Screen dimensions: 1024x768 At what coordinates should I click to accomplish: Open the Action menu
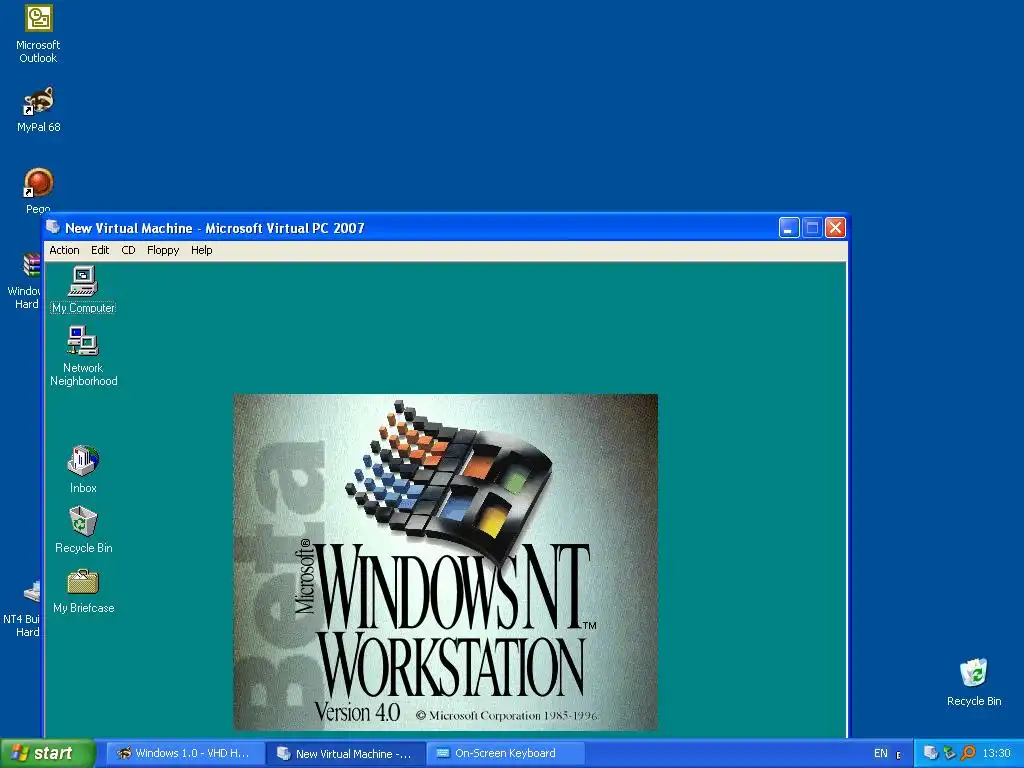pos(64,250)
